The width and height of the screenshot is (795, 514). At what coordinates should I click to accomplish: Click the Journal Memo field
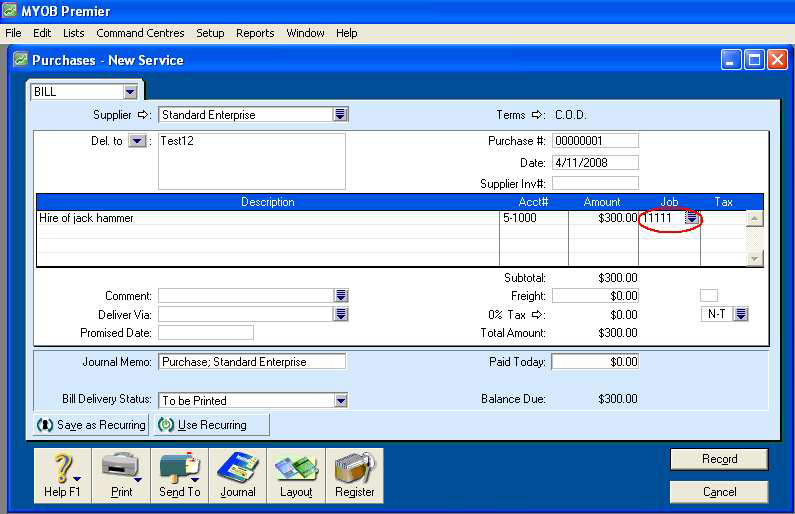point(252,361)
